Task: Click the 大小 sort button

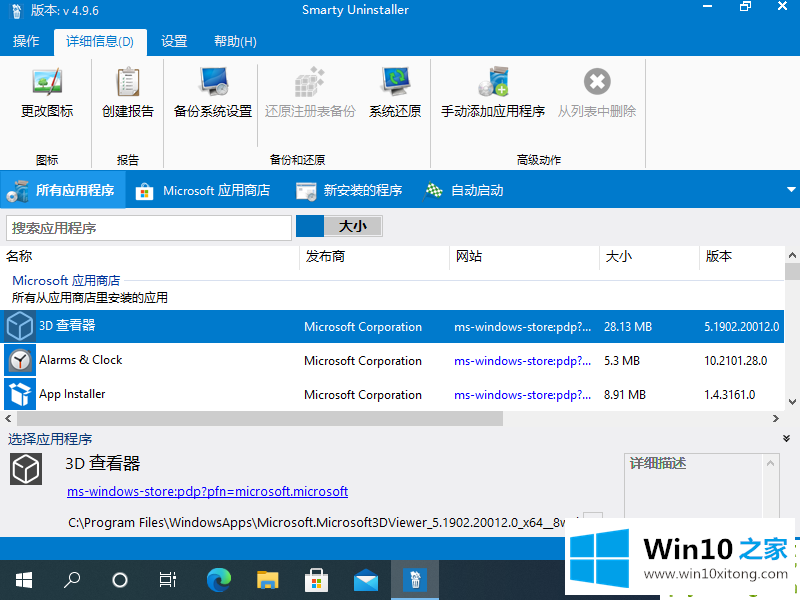Action: 353,226
